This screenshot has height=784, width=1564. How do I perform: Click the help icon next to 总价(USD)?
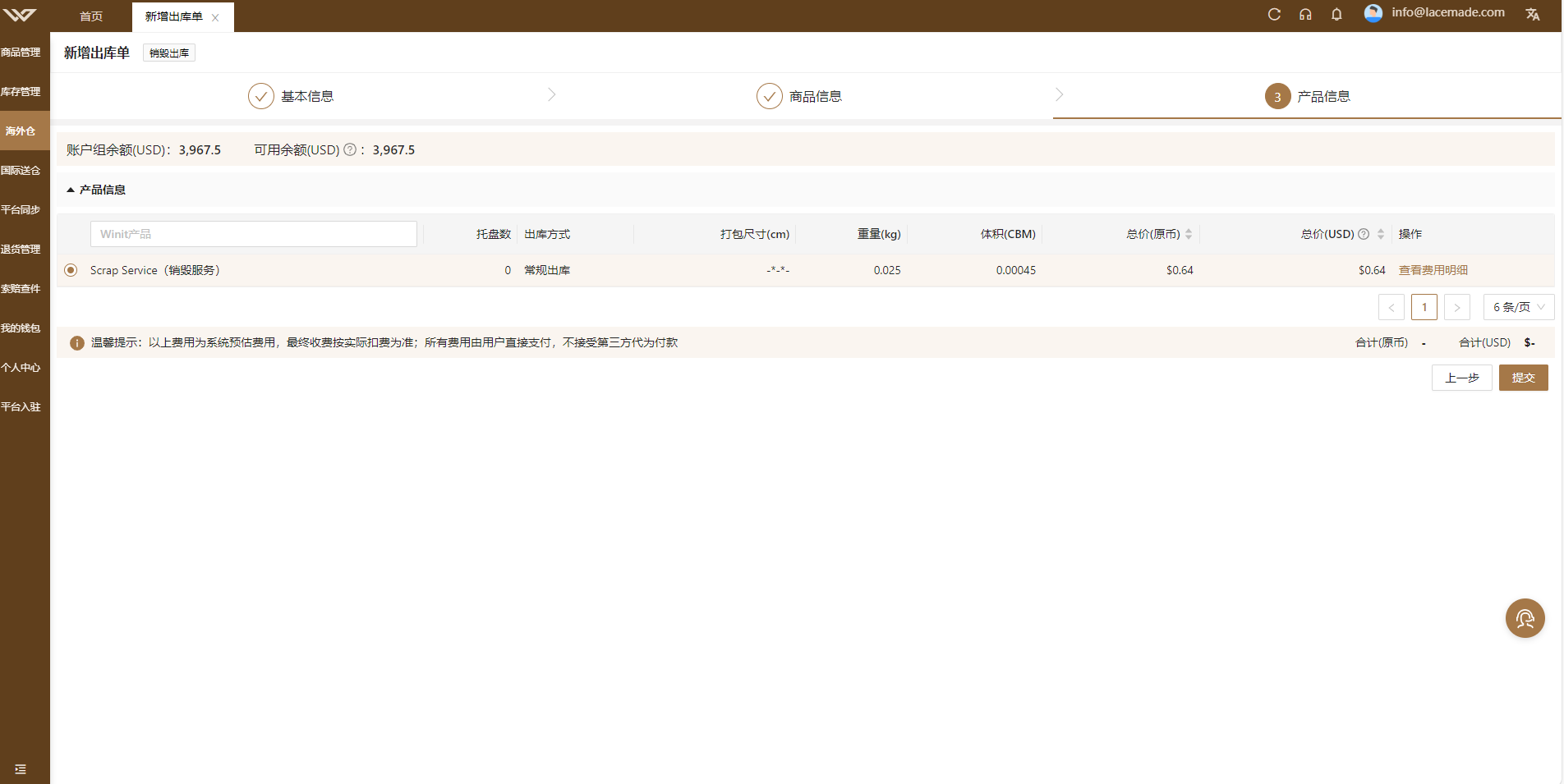(x=1364, y=234)
